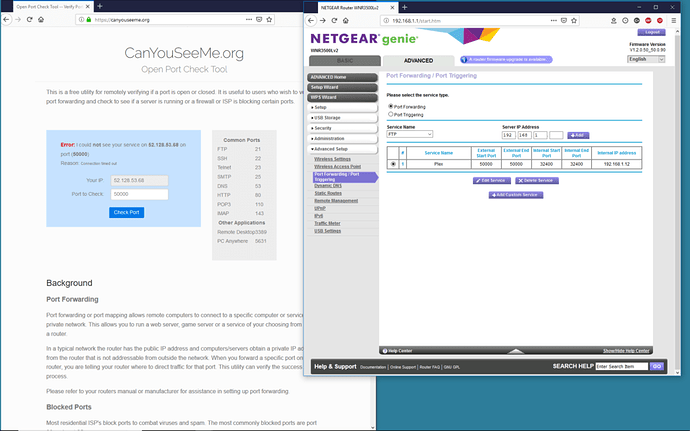The width and height of the screenshot is (690, 431).
Task: Expand the USB Storage menu section
Action: pyautogui.click(x=342, y=118)
